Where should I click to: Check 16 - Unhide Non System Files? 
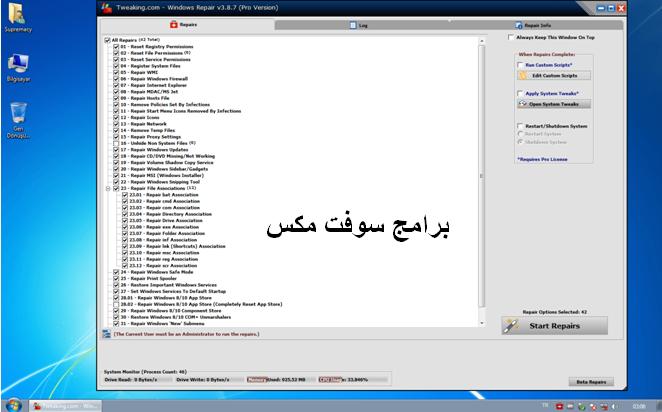[116, 144]
